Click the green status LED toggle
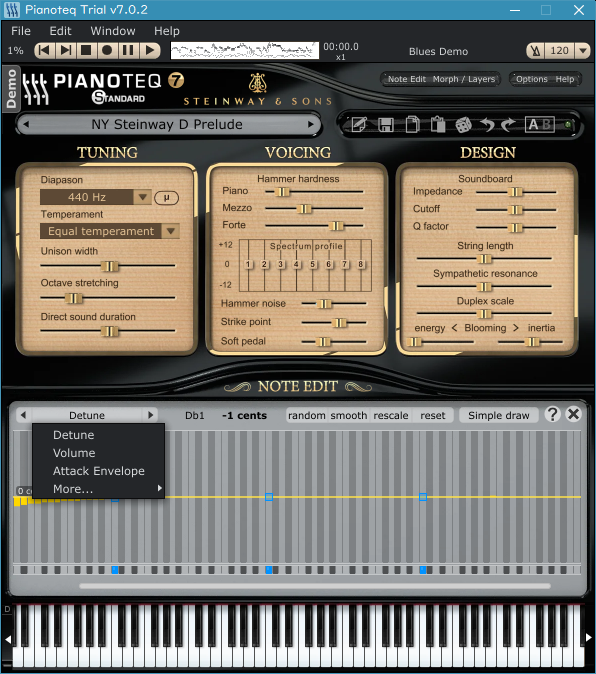Image resolution: width=596 pixels, height=674 pixels. pyautogui.click(x=568, y=125)
